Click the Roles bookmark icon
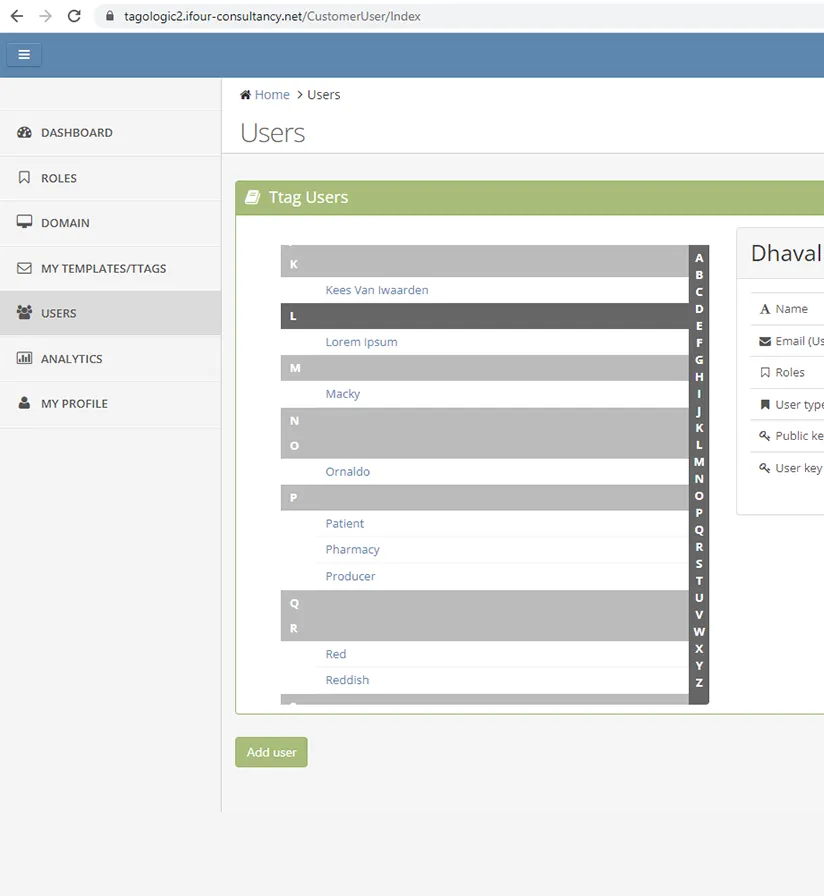 tap(25, 178)
